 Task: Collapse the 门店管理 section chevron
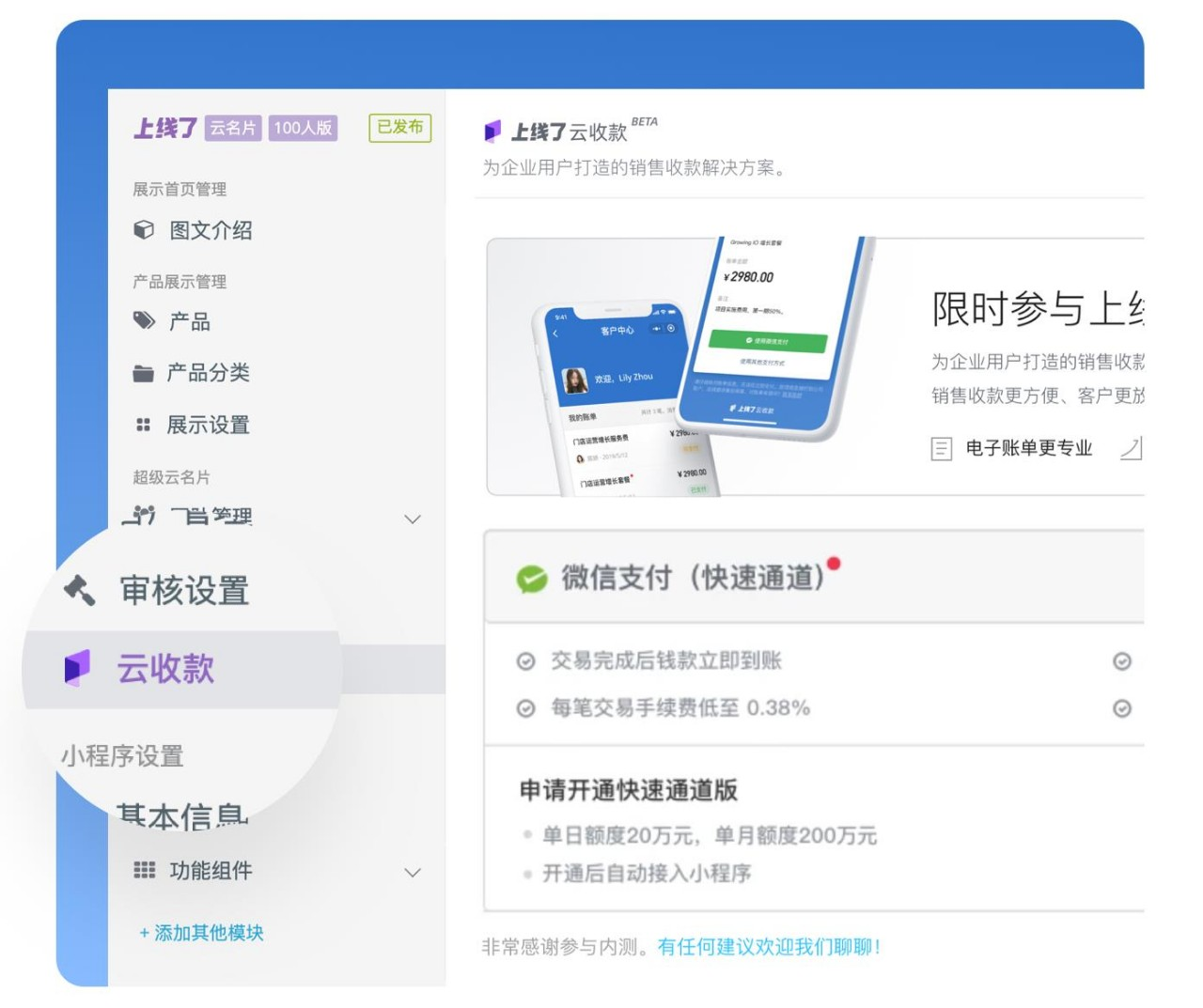pyautogui.click(x=411, y=519)
